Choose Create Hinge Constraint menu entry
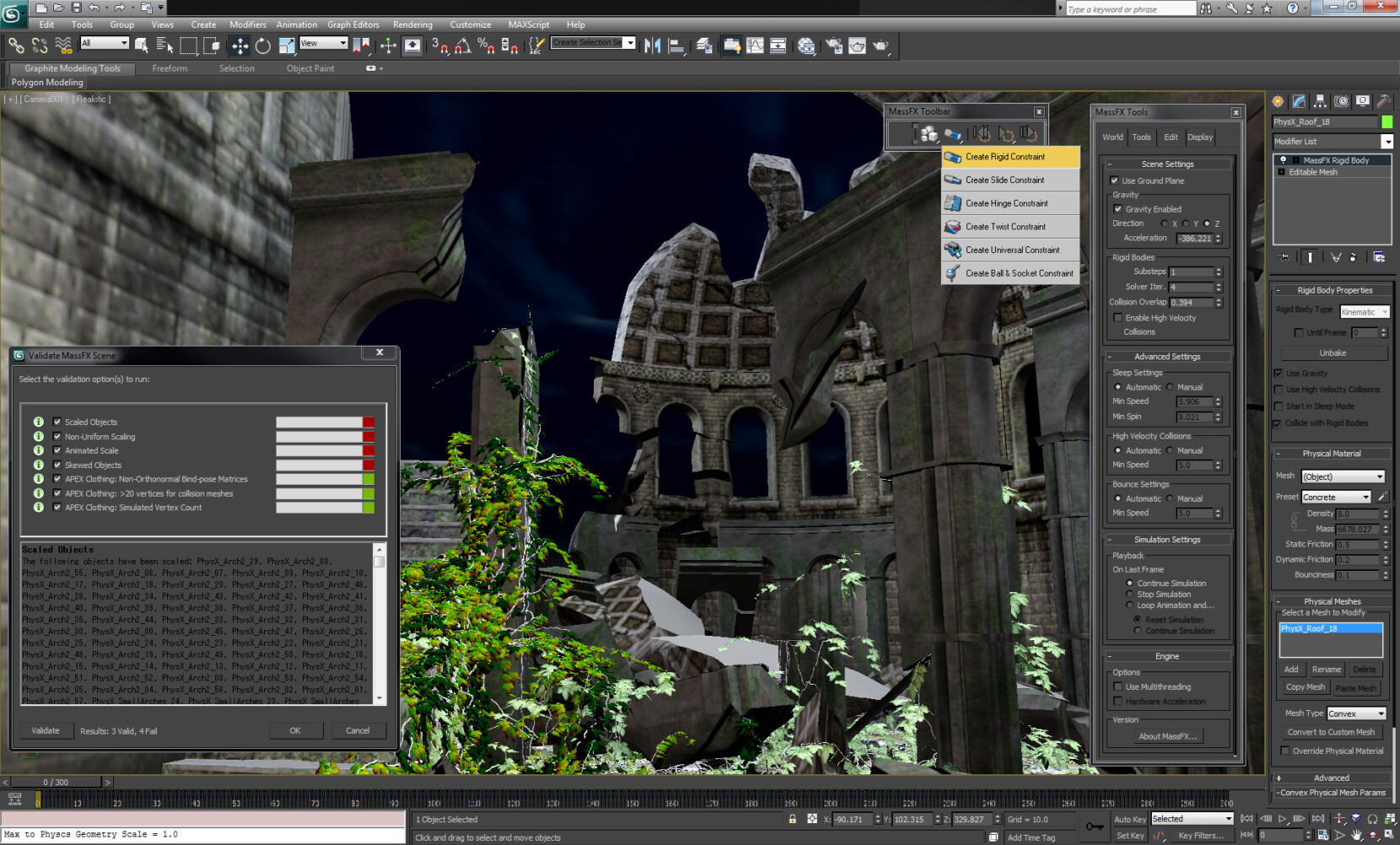The height and width of the screenshot is (845, 1400). coord(1007,203)
